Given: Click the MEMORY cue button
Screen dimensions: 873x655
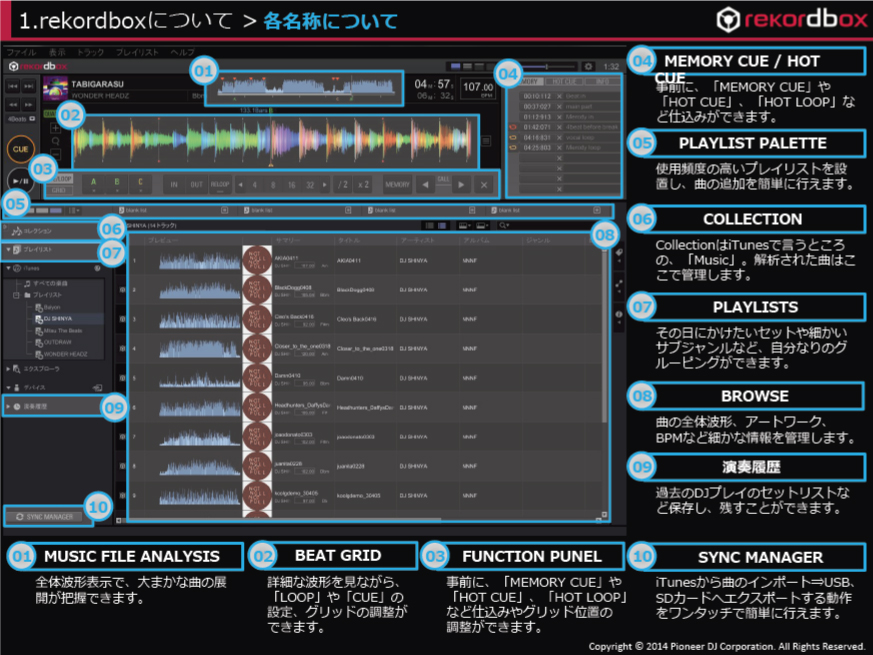Looking at the screenshot, I should (398, 184).
